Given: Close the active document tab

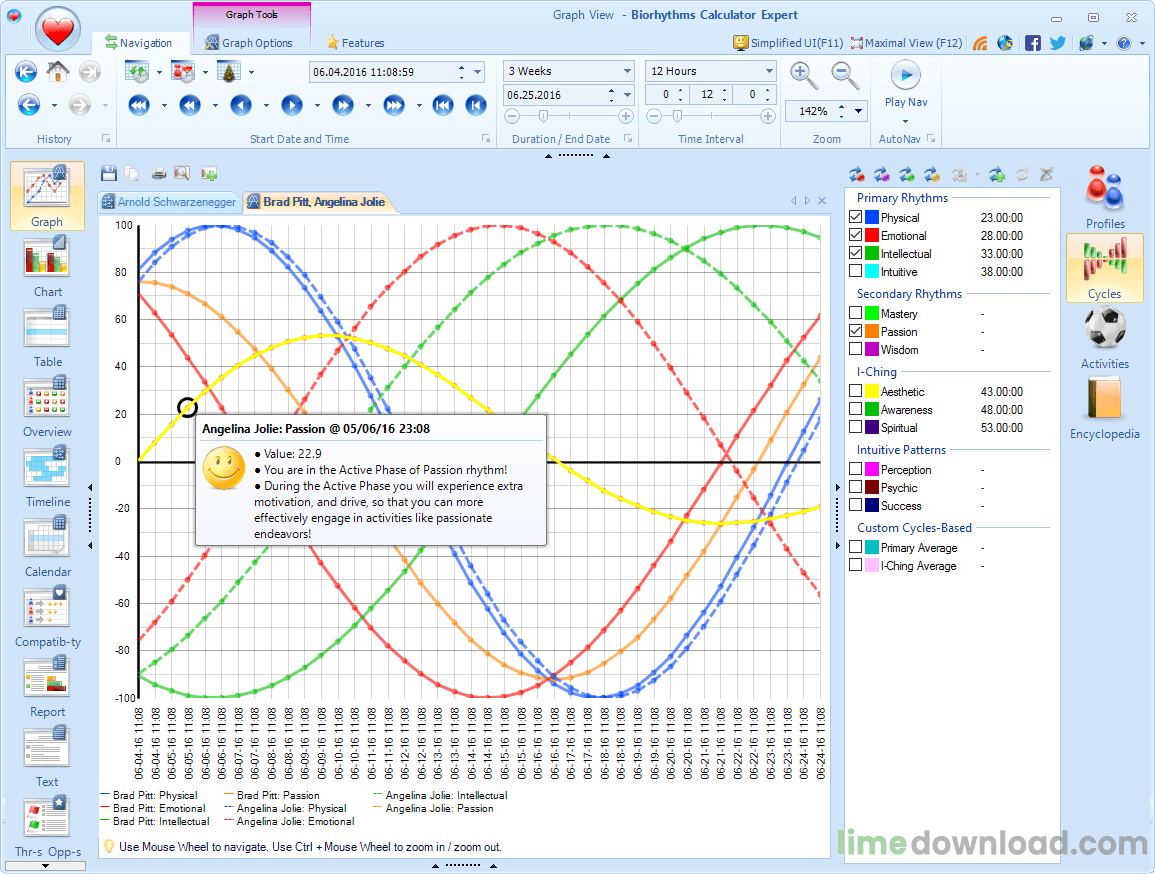Looking at the screenshot, I should 822,200.
